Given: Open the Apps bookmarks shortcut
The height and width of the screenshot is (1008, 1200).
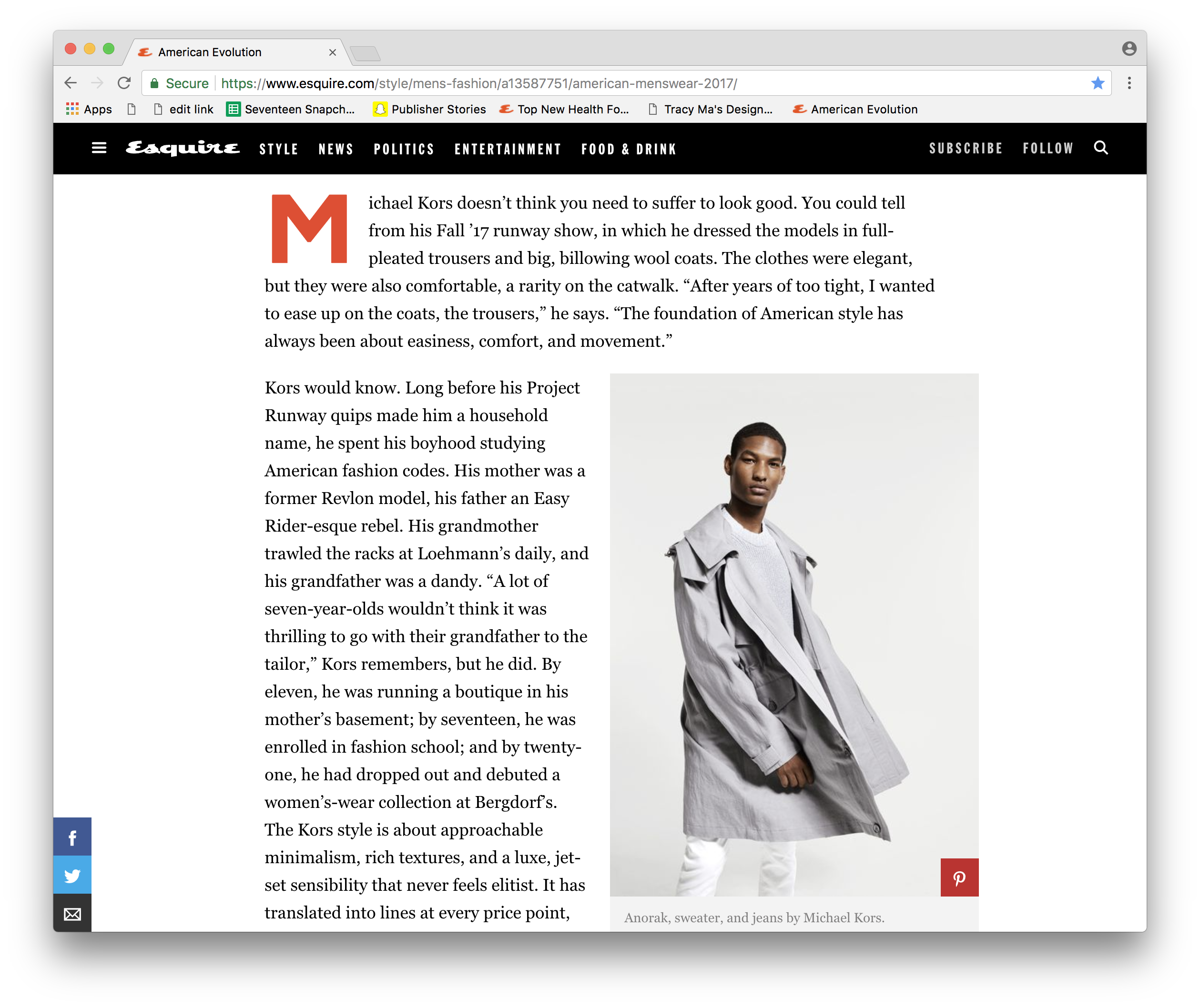Looking at the screenshot, I should [x=89, y=109].
